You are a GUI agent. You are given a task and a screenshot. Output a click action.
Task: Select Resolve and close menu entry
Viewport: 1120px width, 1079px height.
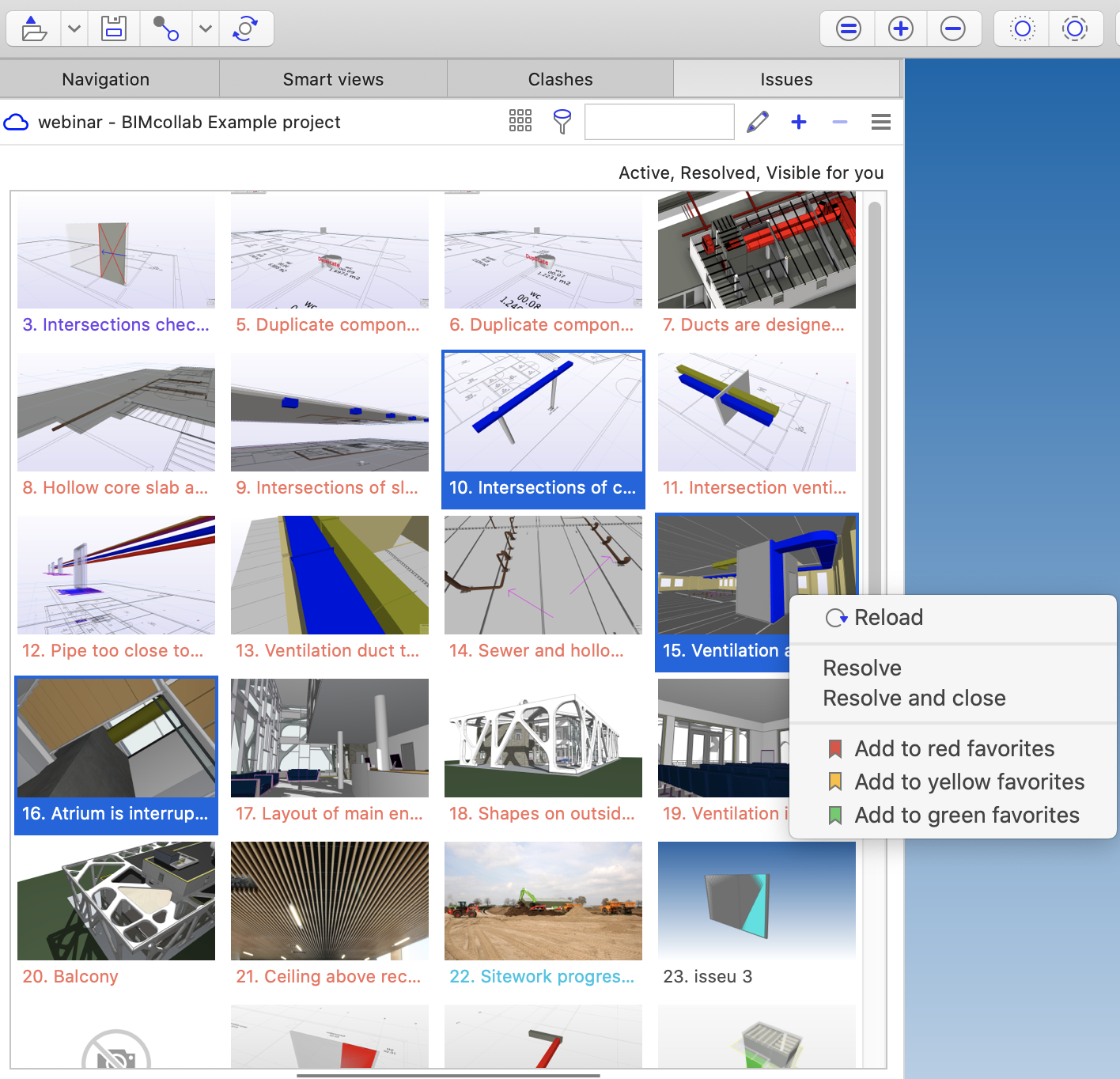953,698
